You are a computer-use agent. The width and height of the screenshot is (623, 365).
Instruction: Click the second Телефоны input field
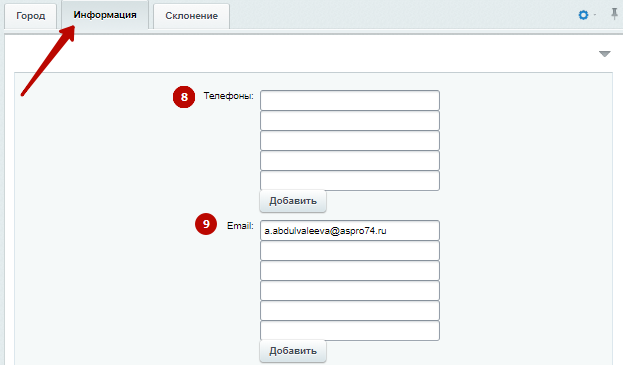click(x=350, y=120)
